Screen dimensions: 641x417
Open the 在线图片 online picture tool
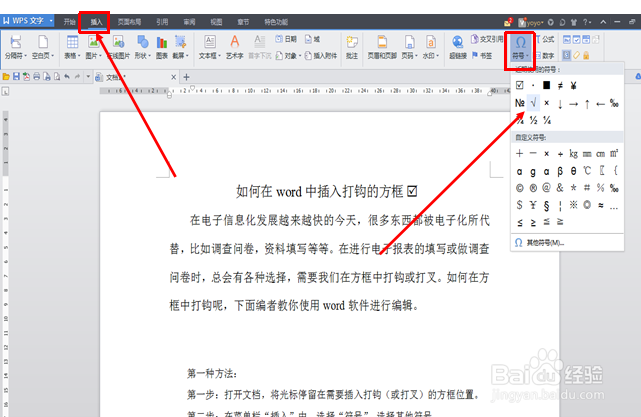point(118,47)
